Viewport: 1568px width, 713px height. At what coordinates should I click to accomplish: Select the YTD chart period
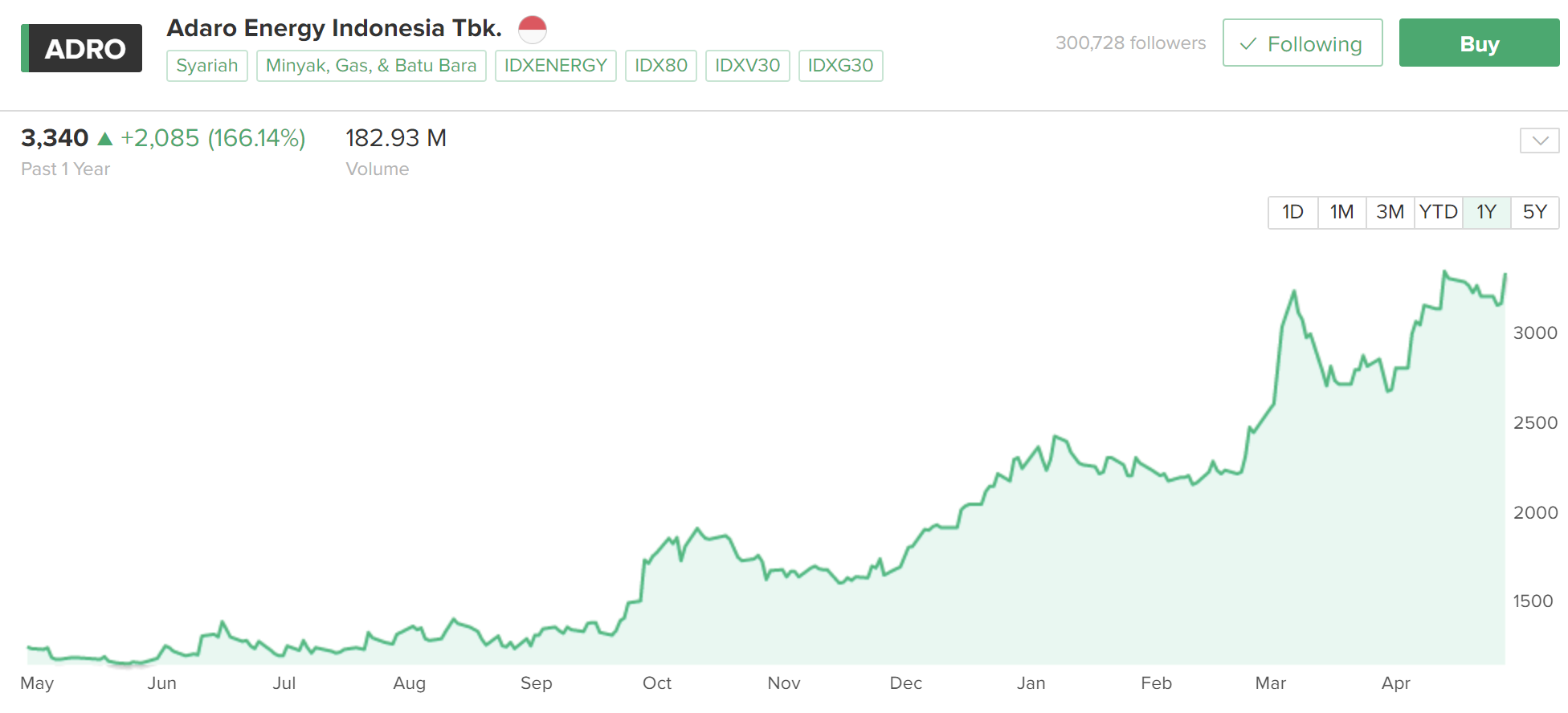pyautogui.click(x=1438, y=212)
